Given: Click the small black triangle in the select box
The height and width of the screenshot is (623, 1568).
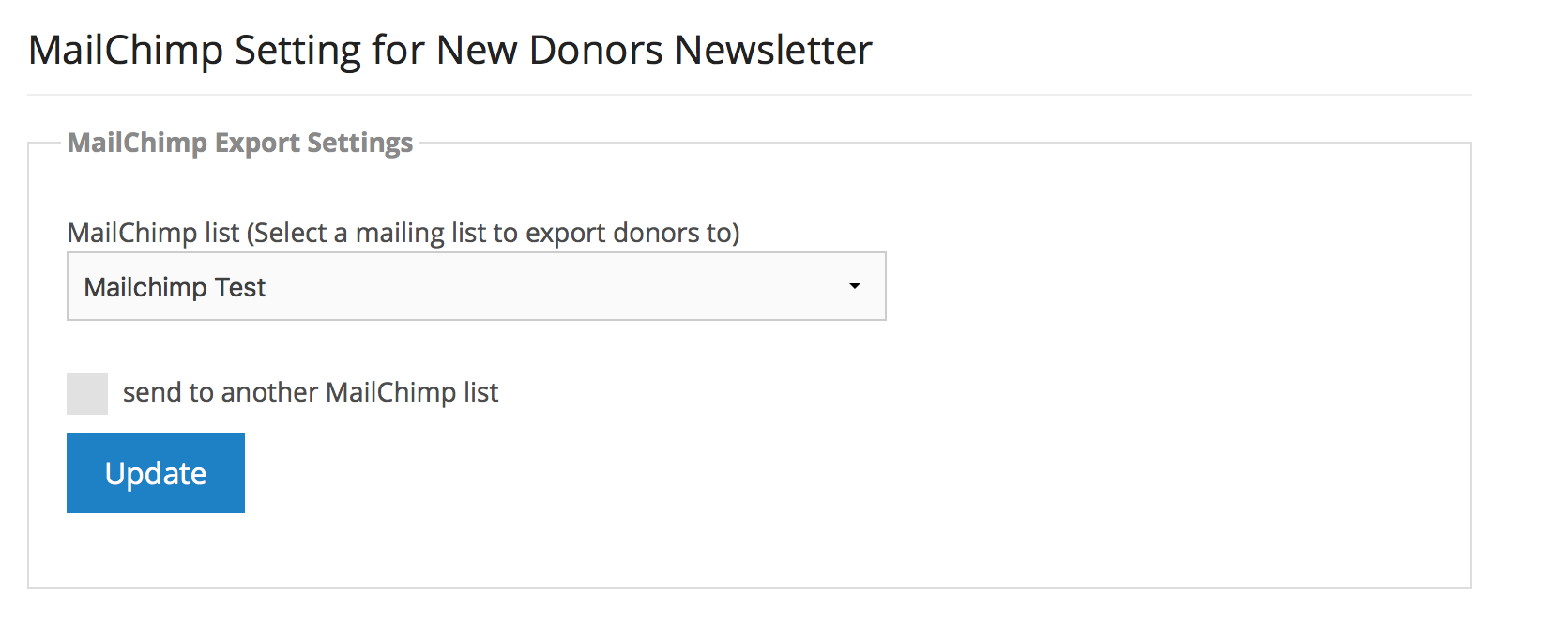Looking at the screenshot, I should (855, 286).
